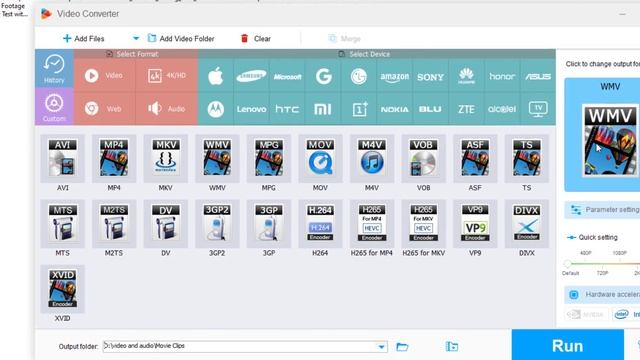Open ZTE device presets
The width and height of the screenshot is (640, 360).
click(466, 109)
